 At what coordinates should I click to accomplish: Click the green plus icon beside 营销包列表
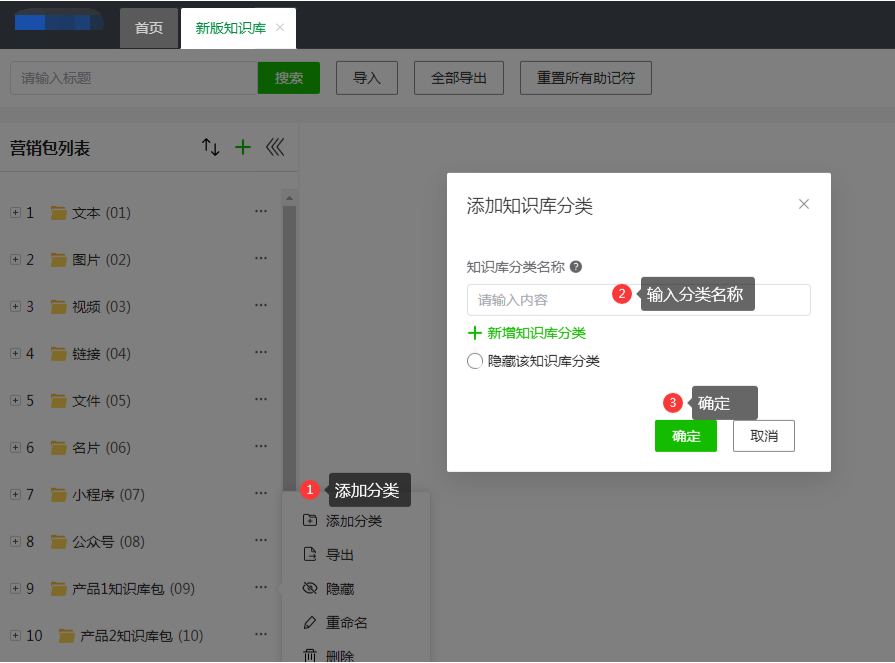click(242, 147)
